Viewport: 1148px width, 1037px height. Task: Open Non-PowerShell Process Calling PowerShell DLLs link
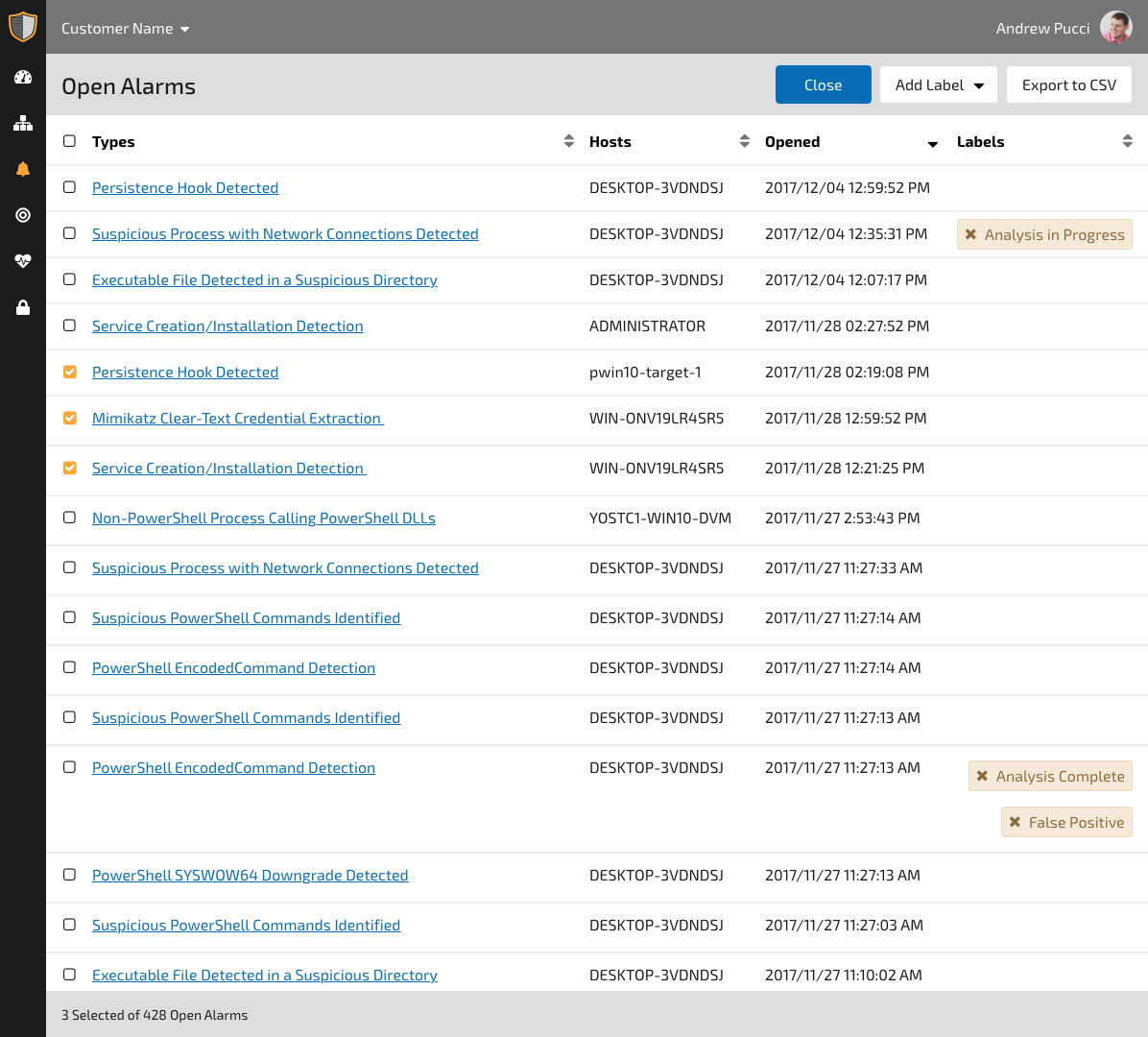click(x=264, y=518)
